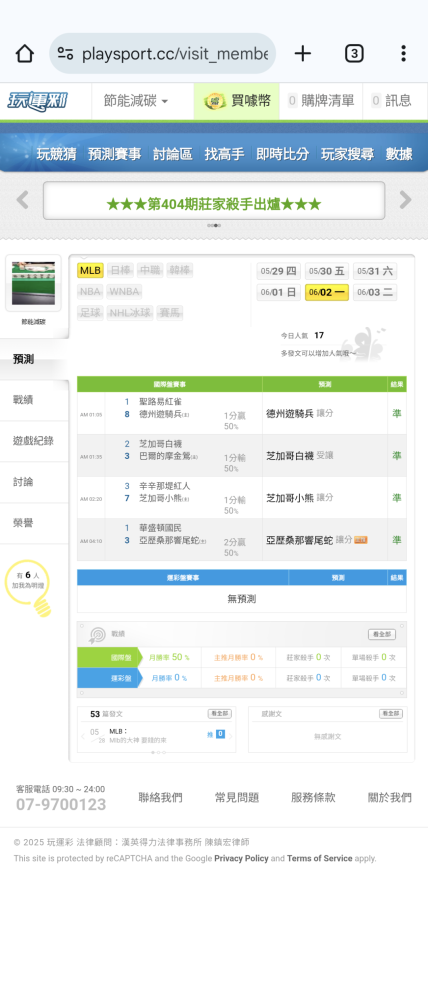Open the 第404期莊家殺手出爐 banner
This screenshot has height=1000, width=428.
pyautogui.click(x=214, y=201)
